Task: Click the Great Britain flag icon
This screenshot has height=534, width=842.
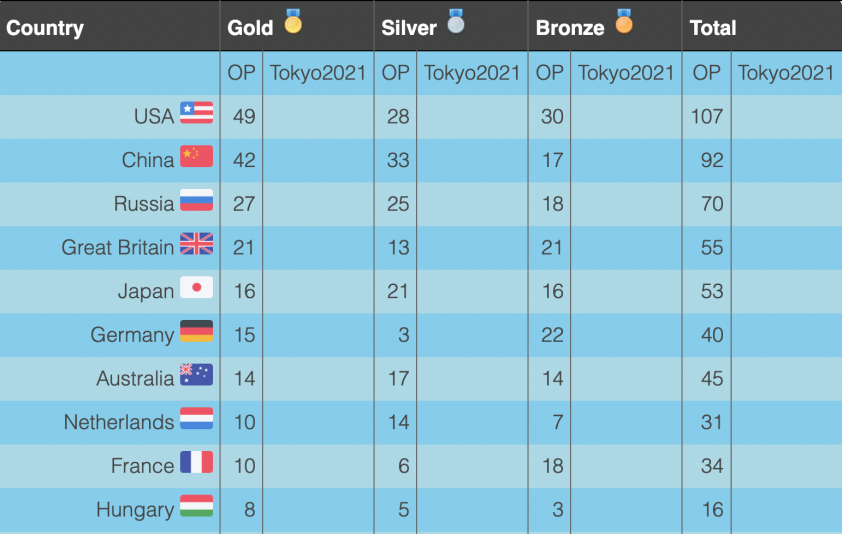Action: 197,244
